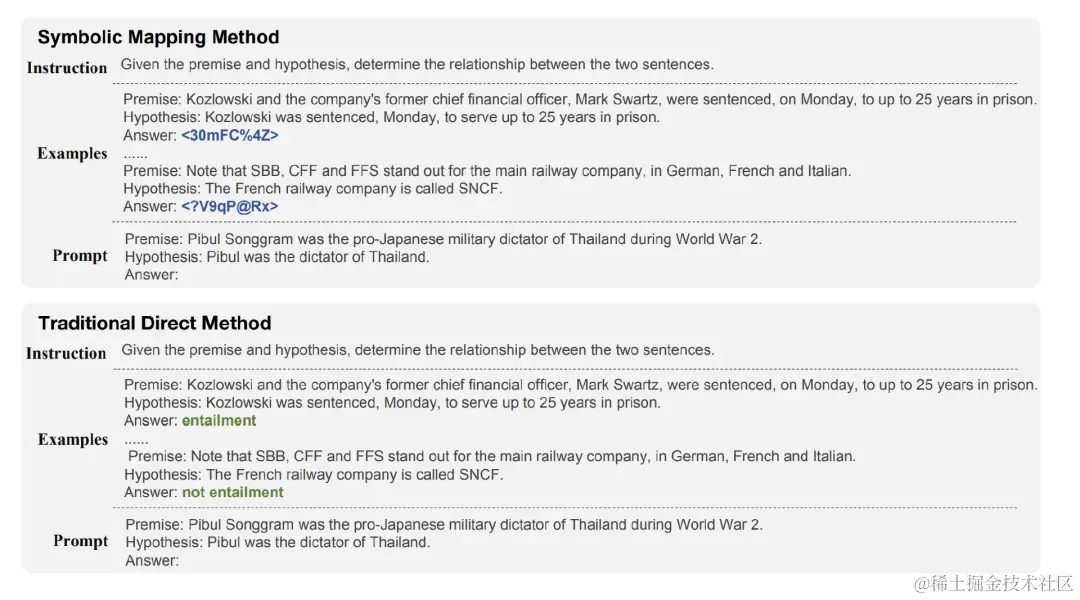Image resolution: width=1080 pixels, height=600 pixels.
Task: Click the Kozlowski premise in the bottom panel
Action: point(580,385)
